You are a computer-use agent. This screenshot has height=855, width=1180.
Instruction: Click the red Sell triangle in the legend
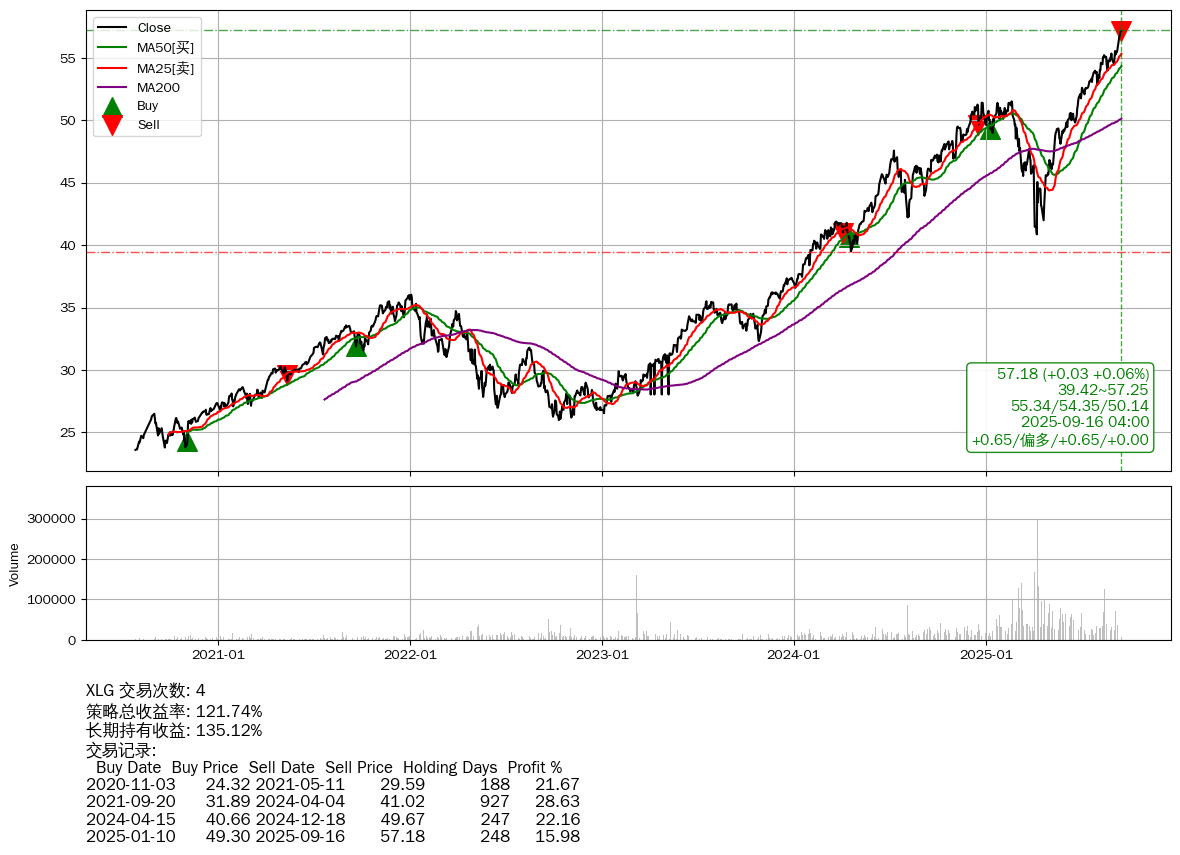pyautogui.click(x=113, y=125)
